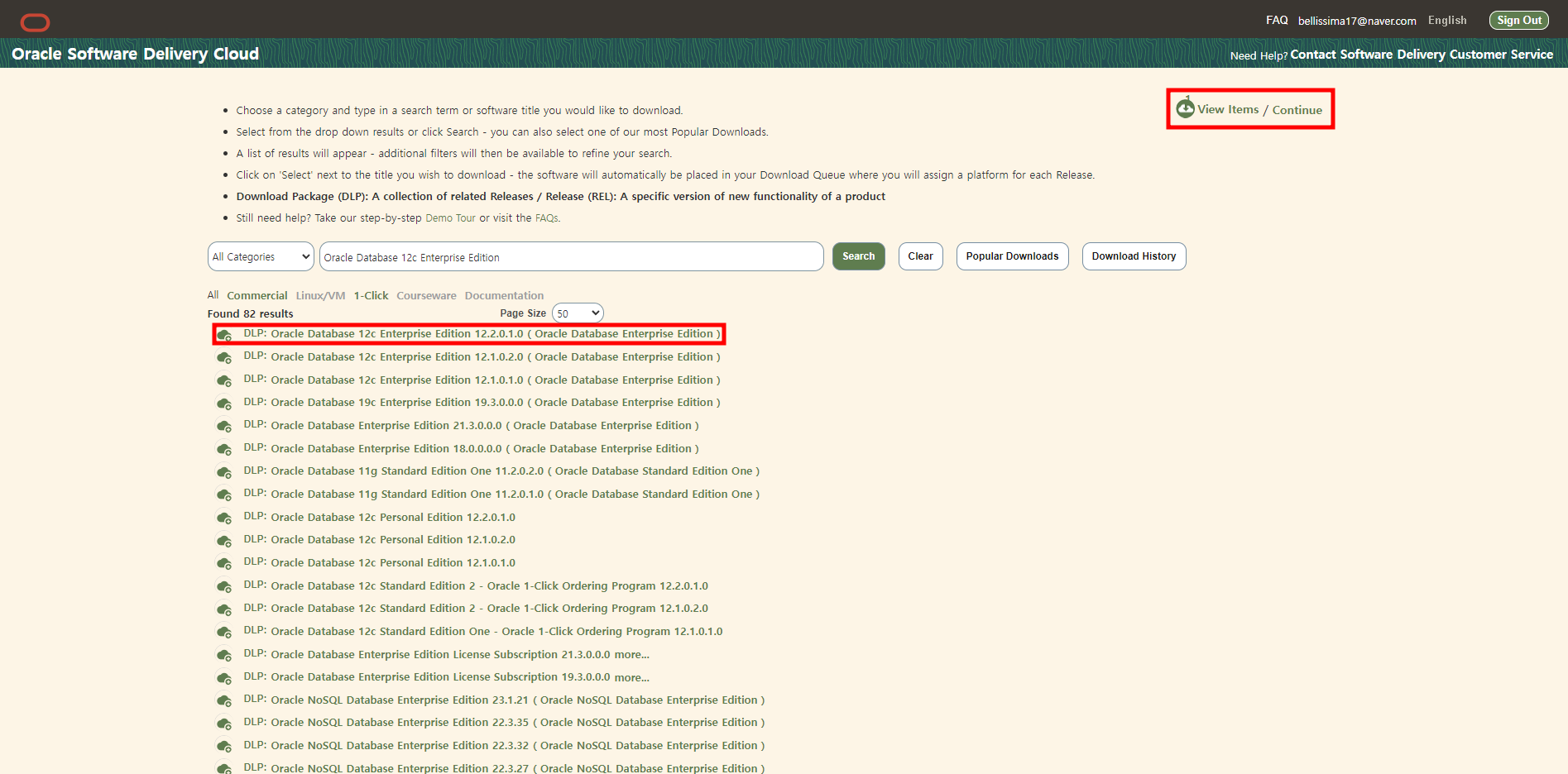Click cloud icon for License Subscription 19.3.0.0.0

point(223,678)
